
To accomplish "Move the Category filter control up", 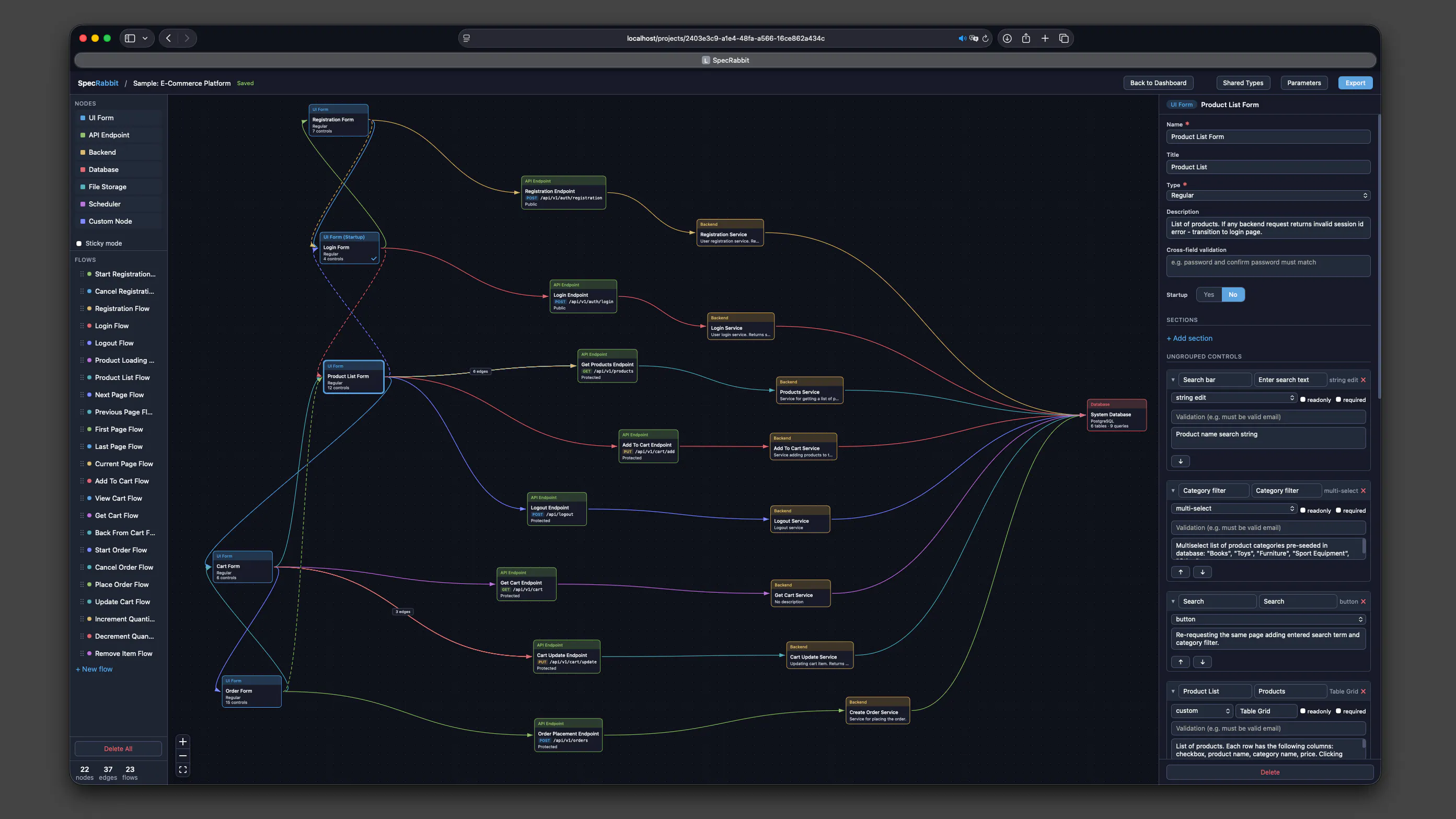I will [1180, 572].
